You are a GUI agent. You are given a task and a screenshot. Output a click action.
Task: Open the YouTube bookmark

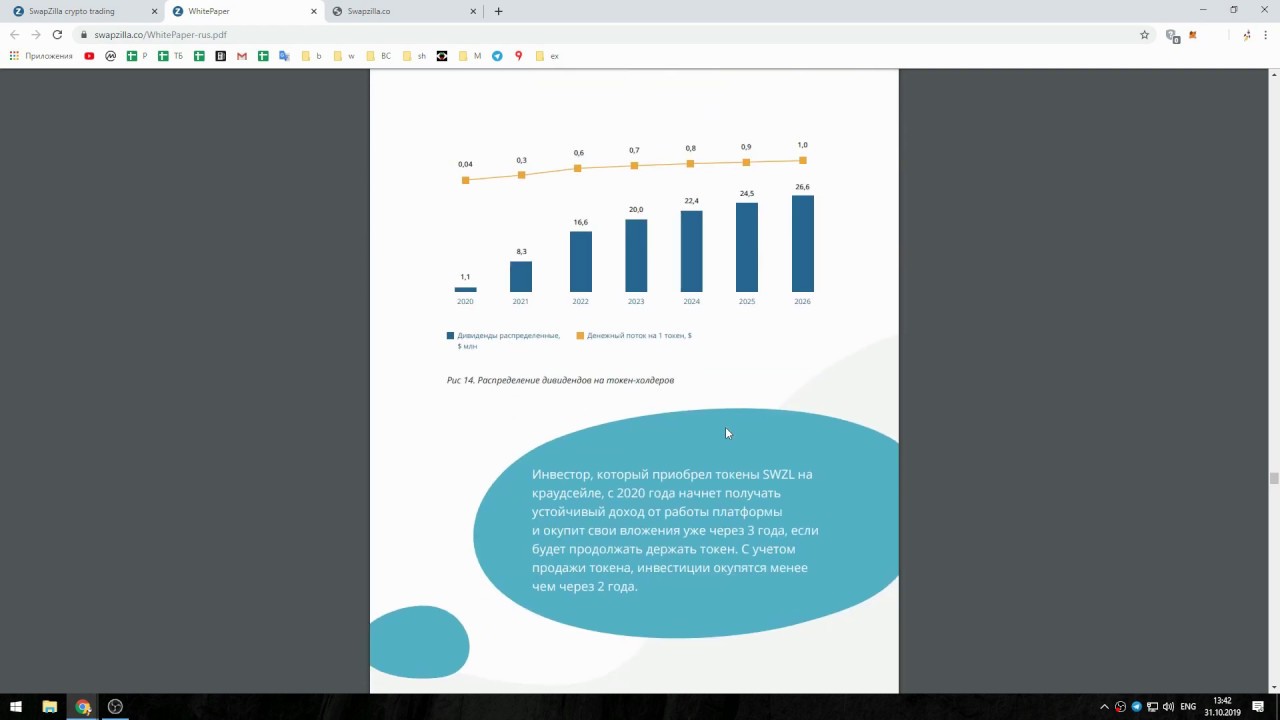[x=89, y=56]
